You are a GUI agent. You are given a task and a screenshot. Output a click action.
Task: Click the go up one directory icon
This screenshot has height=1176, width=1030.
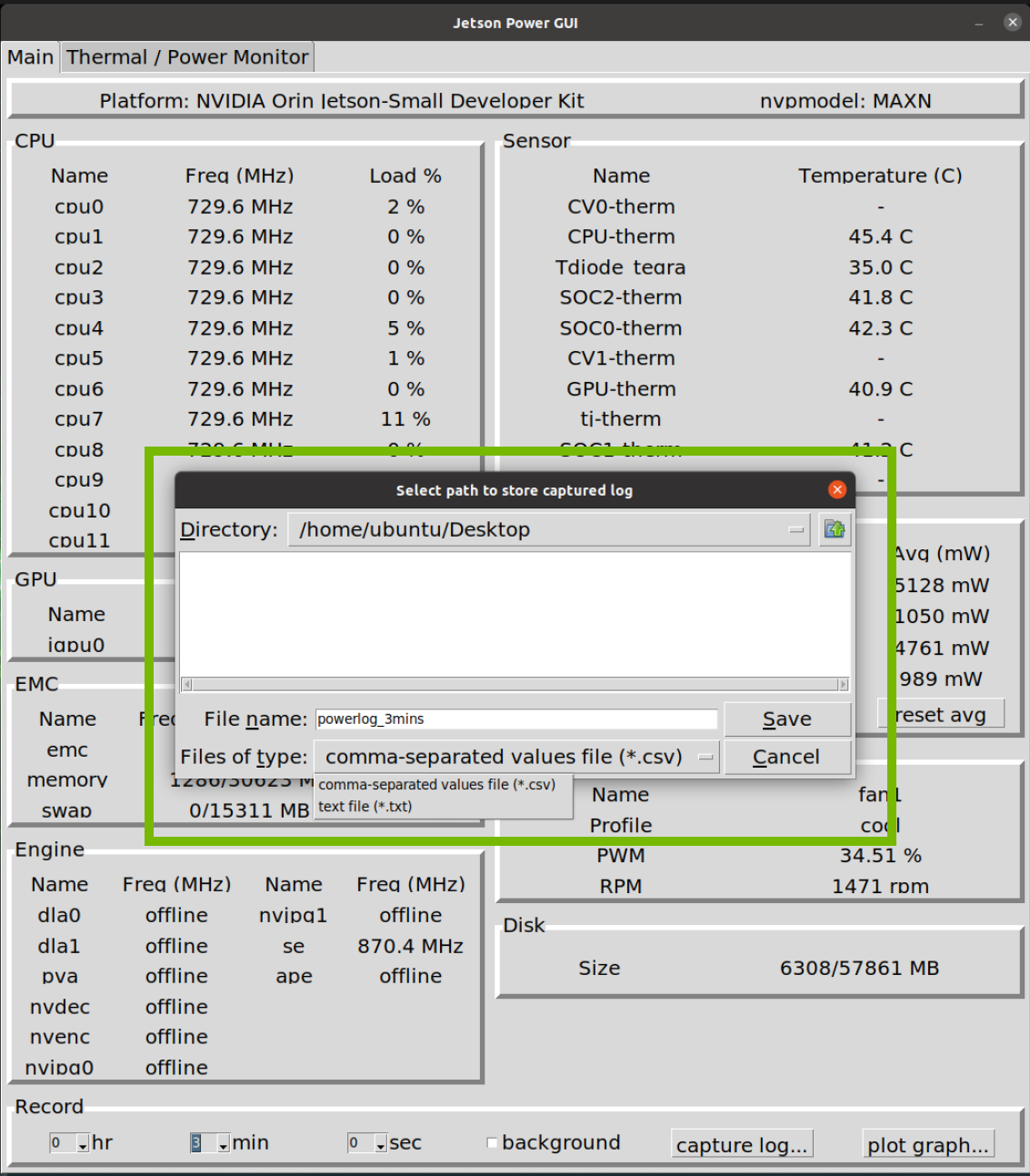(834, 529)
